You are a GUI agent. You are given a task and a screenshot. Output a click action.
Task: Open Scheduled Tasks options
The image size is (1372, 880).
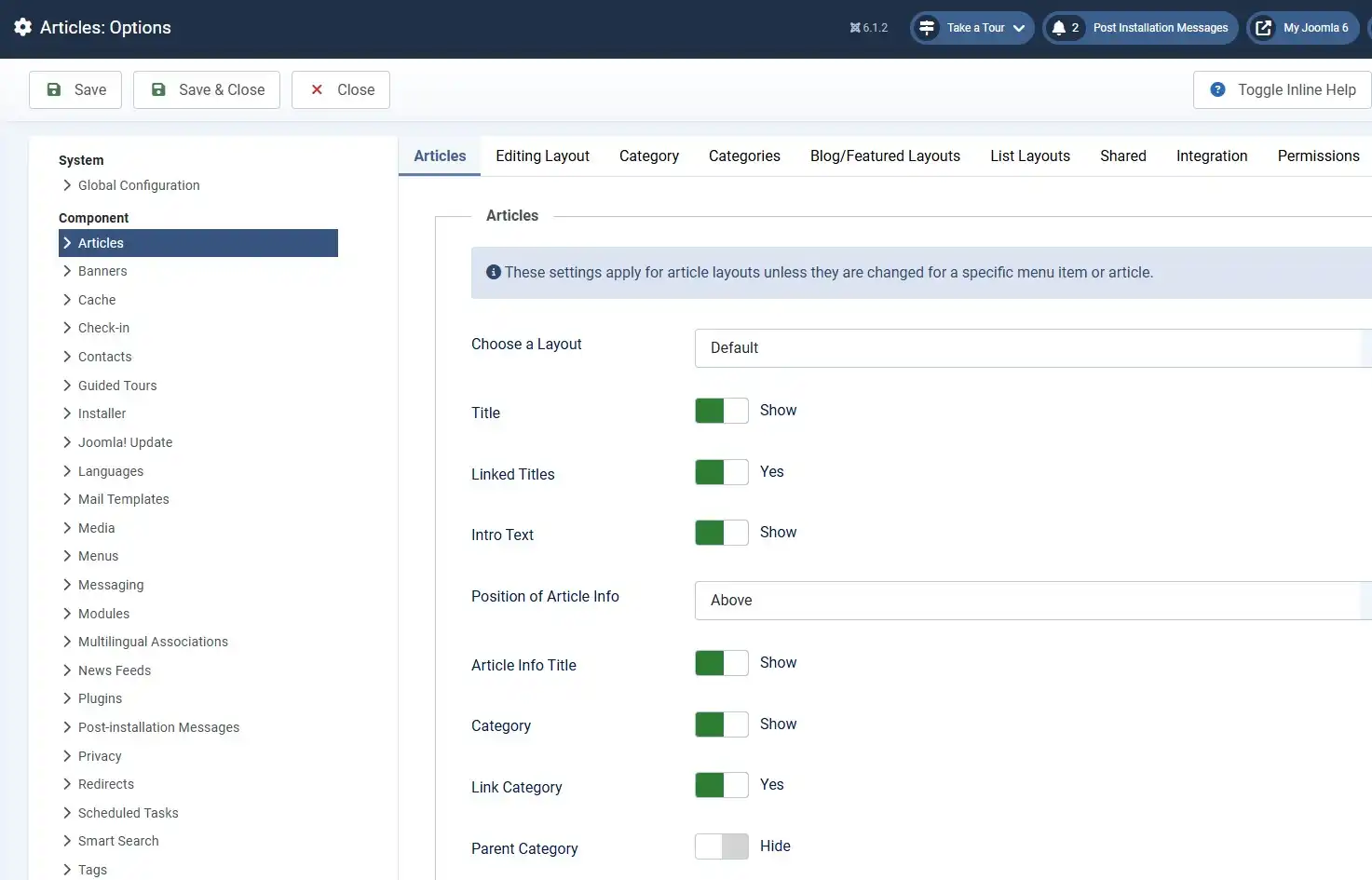tap(129, 813)
